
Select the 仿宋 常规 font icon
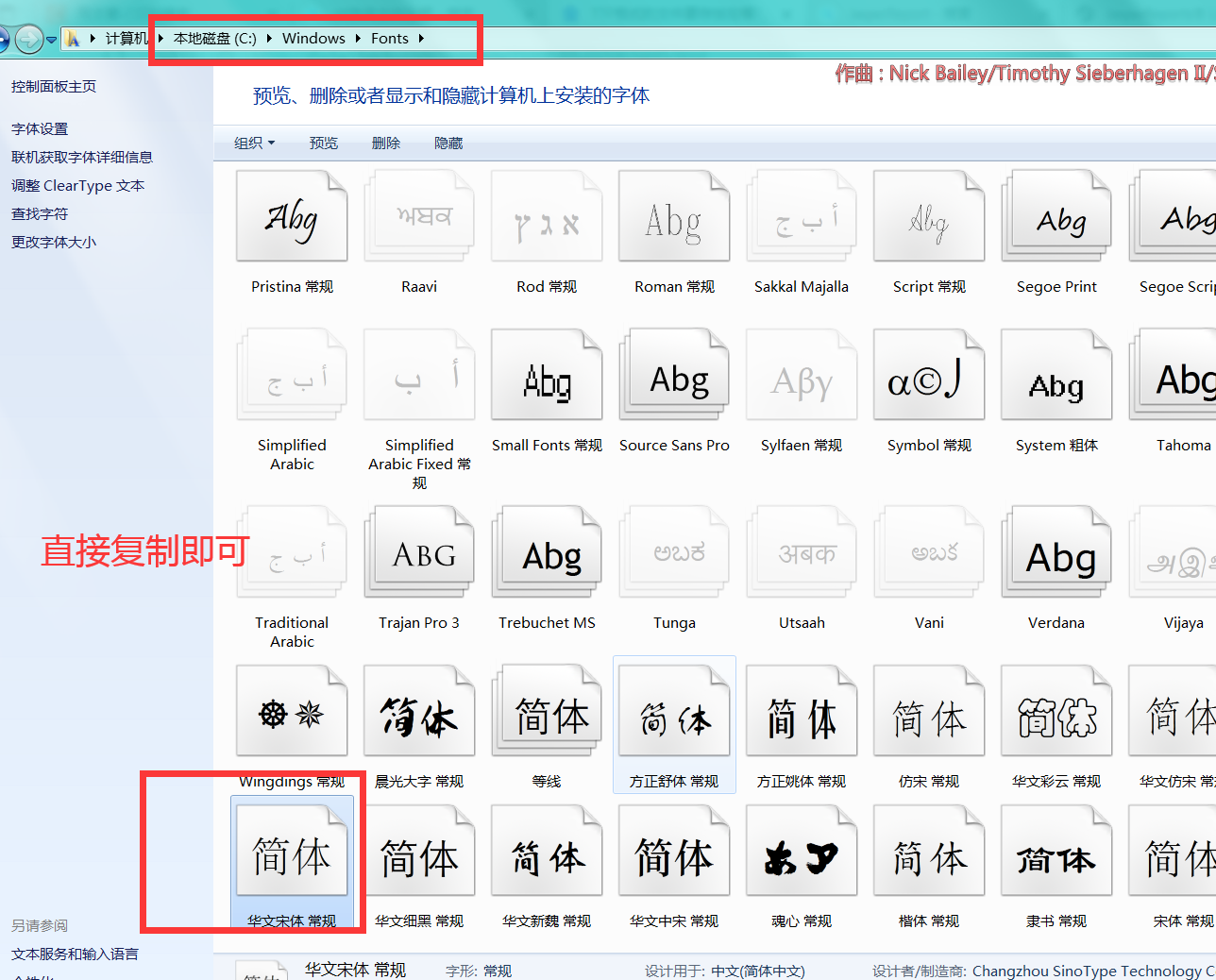pos(929,711)
